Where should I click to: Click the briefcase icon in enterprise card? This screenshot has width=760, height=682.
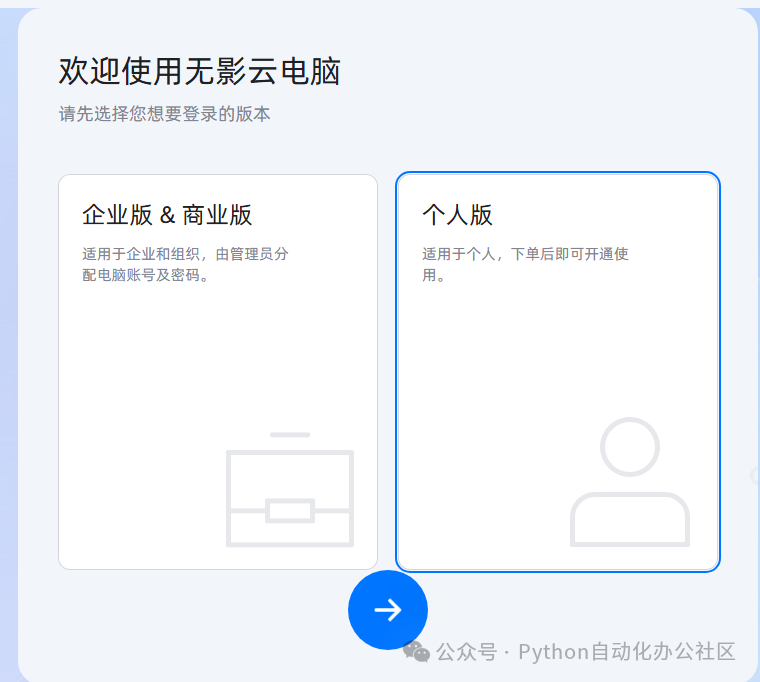pos(290,490)
